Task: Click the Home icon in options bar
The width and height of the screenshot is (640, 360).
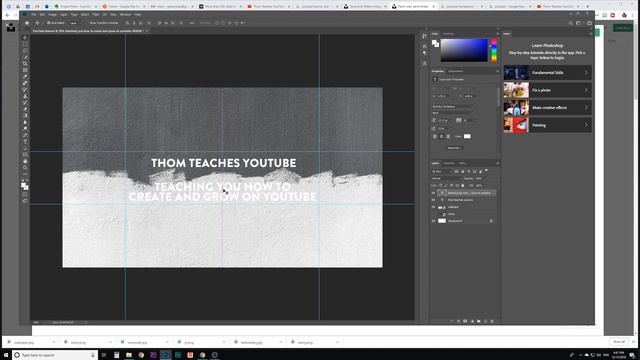Action: (x=27, y=23)
